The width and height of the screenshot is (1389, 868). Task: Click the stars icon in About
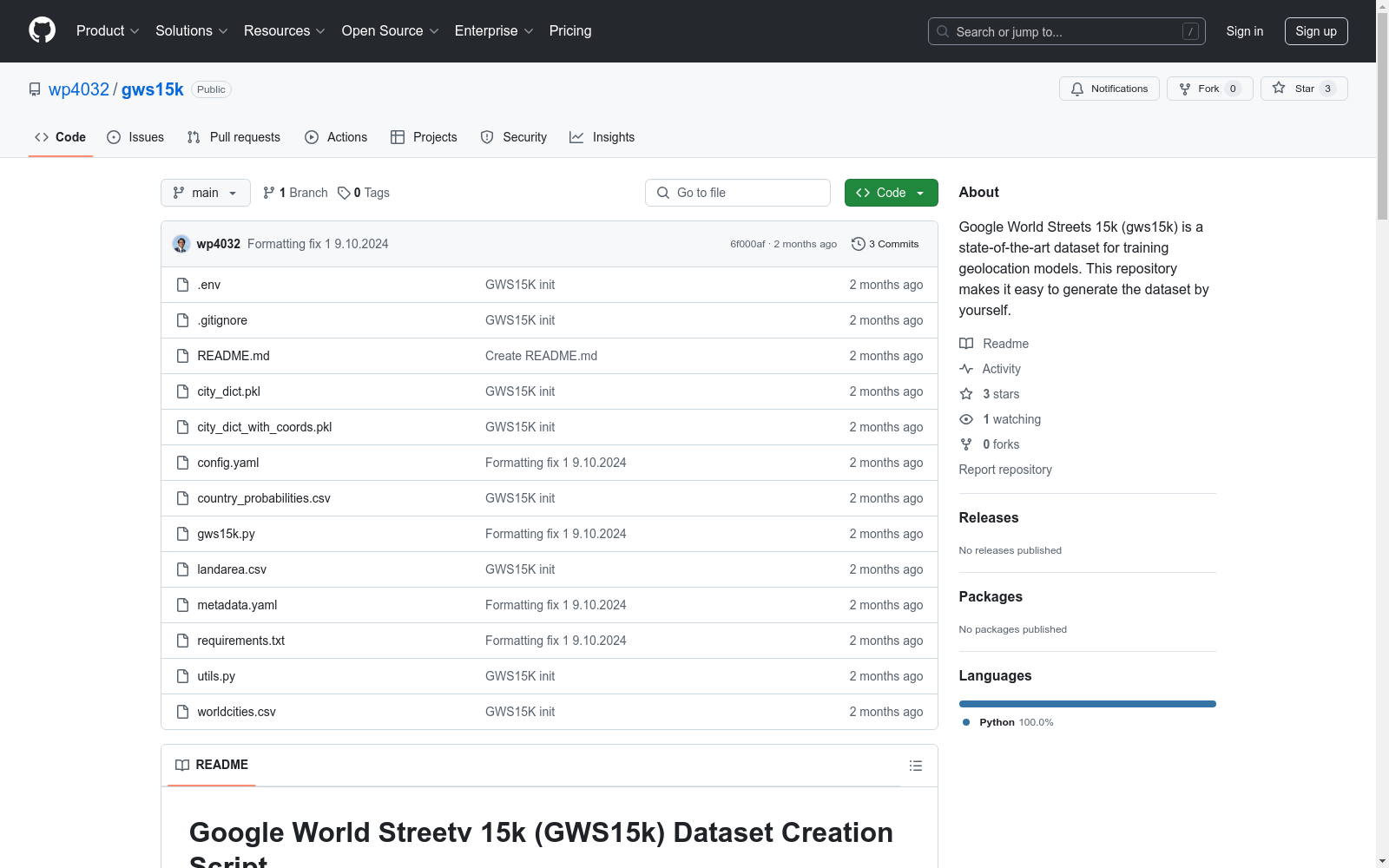pyautogui.click(x=966, y=394)
